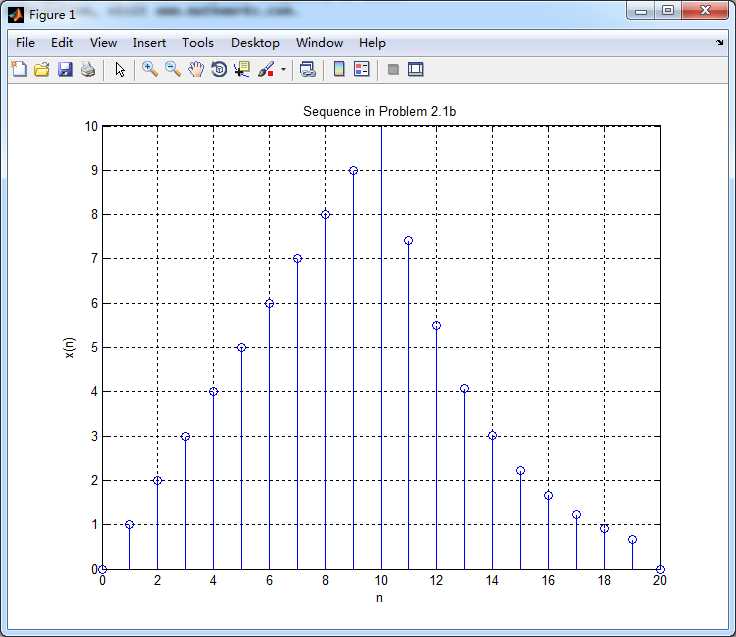The image size is (736, 637).
Task: Click the stem marker at n=14
Action: pos(492,436)
